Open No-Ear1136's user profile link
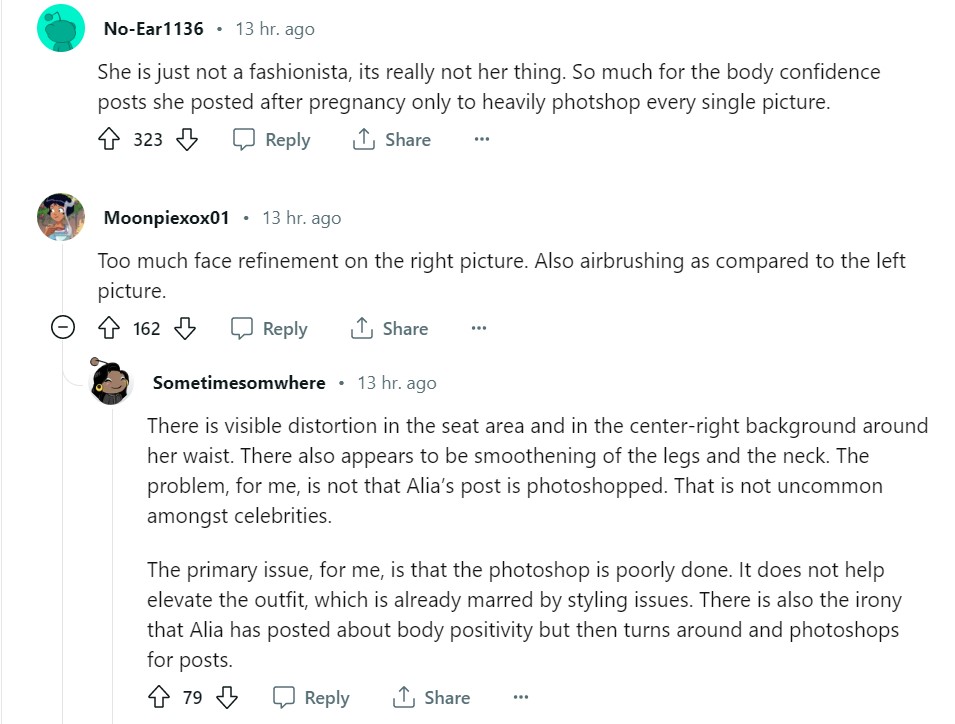Image resolution: width=955 pixels, height=724 pixels. click(x=153, y=29)
